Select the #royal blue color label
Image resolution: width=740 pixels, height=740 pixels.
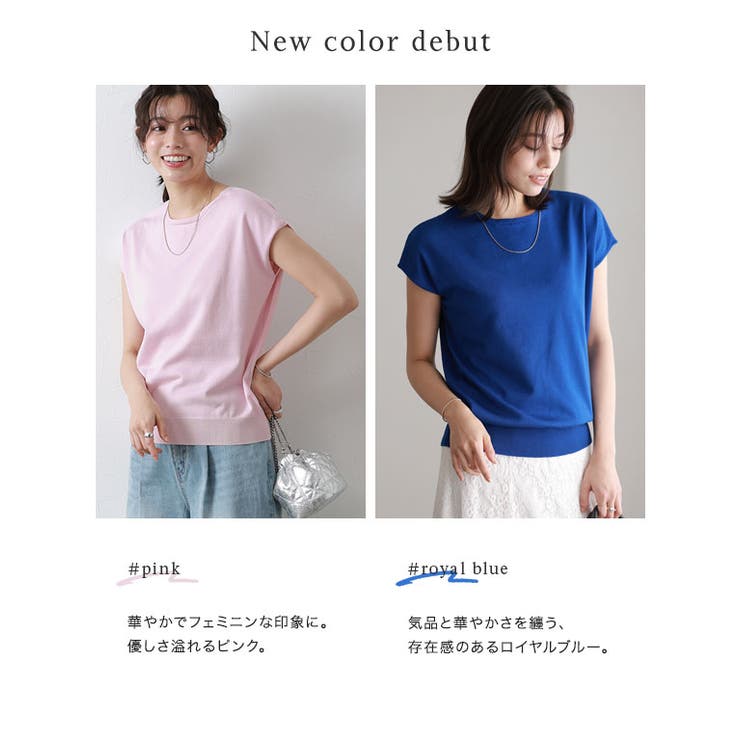coord(458,568)
